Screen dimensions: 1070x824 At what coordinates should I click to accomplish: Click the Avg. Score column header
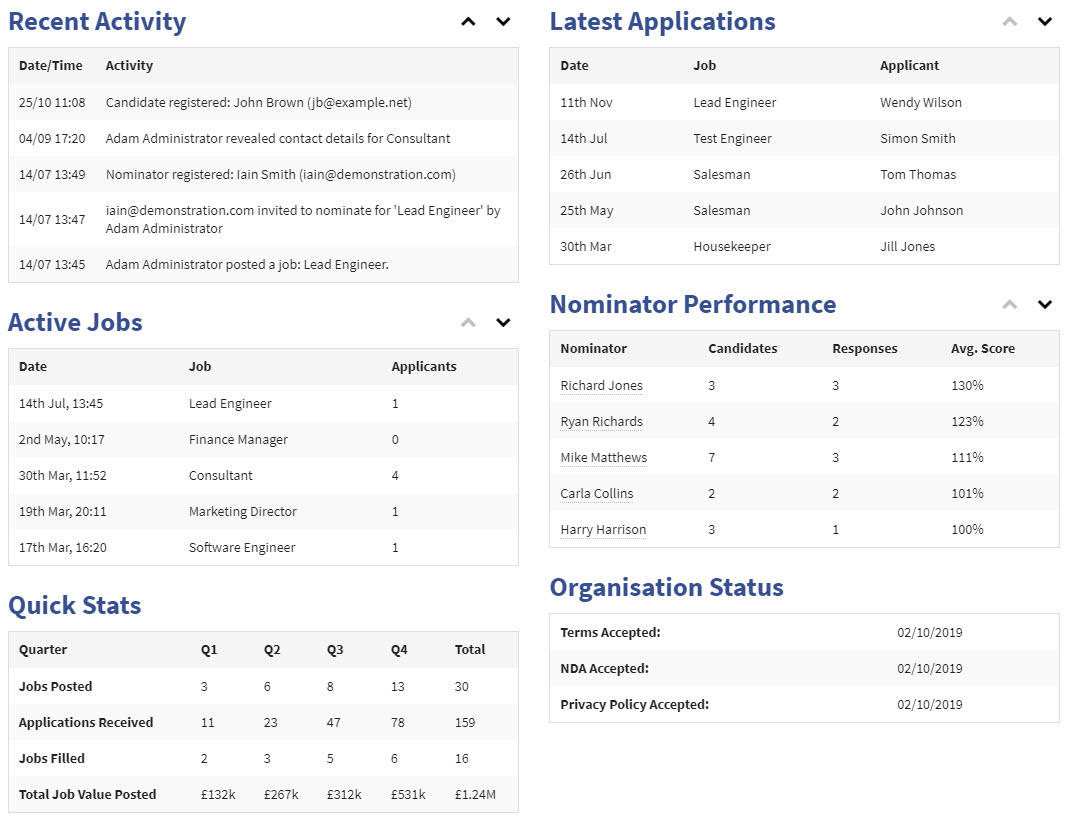(982, 349)
